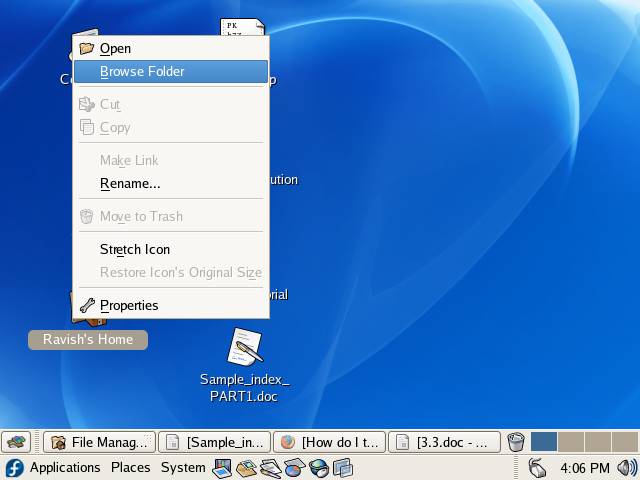The image size is (640, 480).
Task: Open the Applications menu
Action: (65, 468)
